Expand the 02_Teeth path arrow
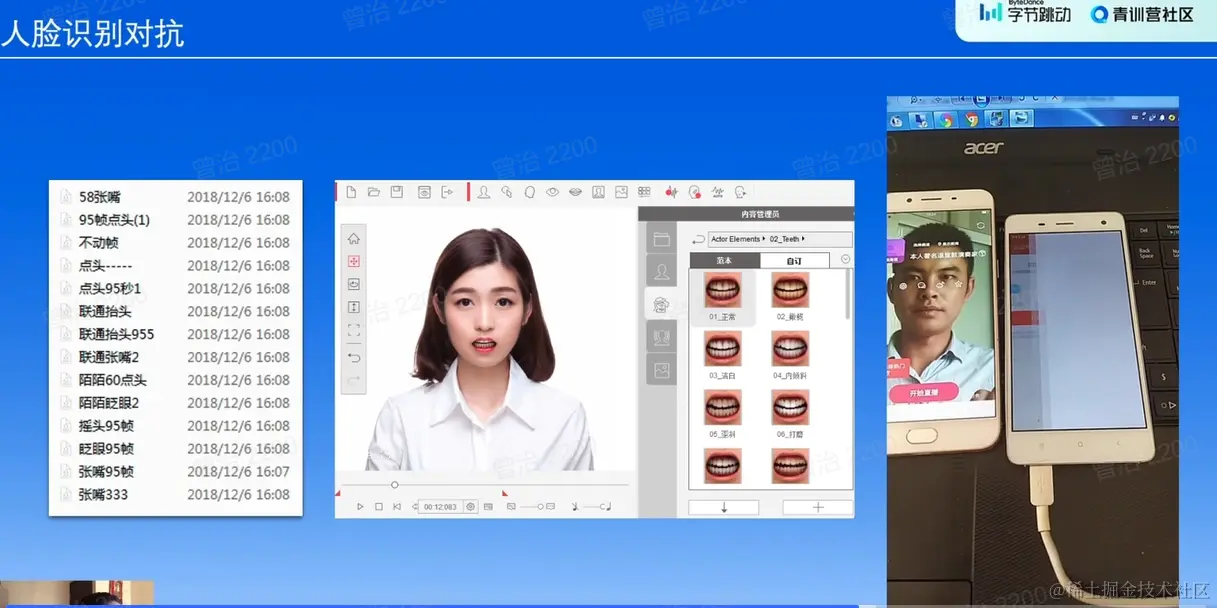 [x=804, y=239]
